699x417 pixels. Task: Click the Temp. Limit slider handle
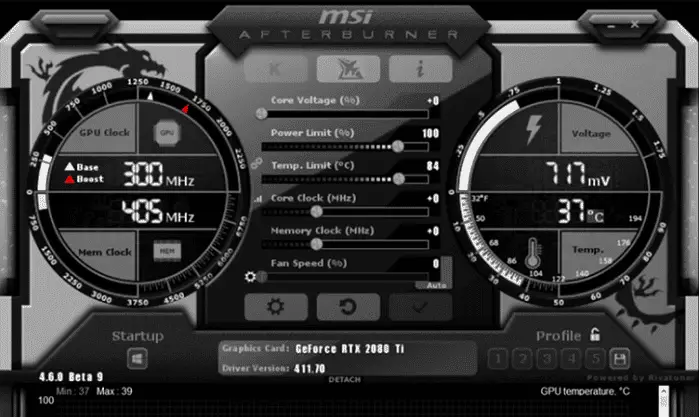(x=399, y=179)
